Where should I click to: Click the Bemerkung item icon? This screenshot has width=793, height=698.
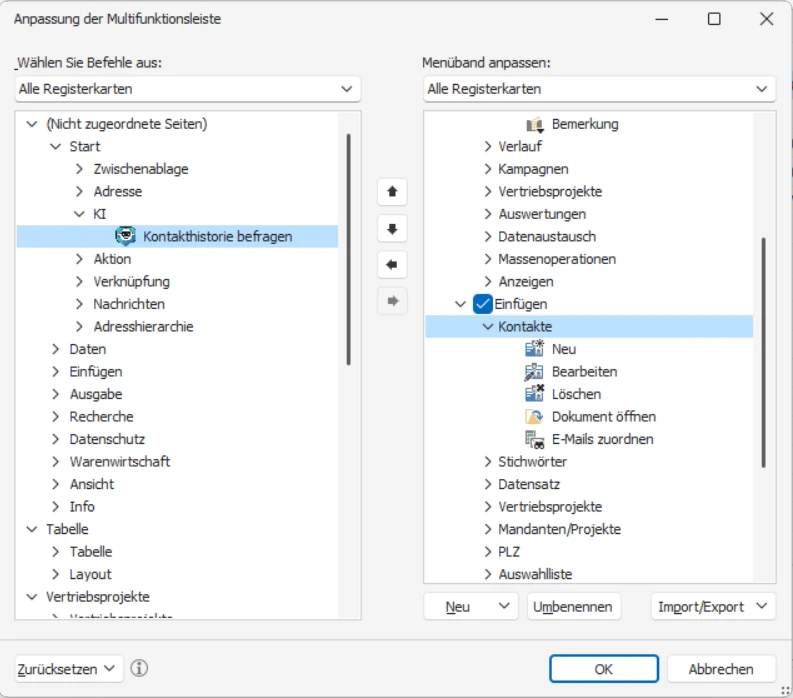535,124
